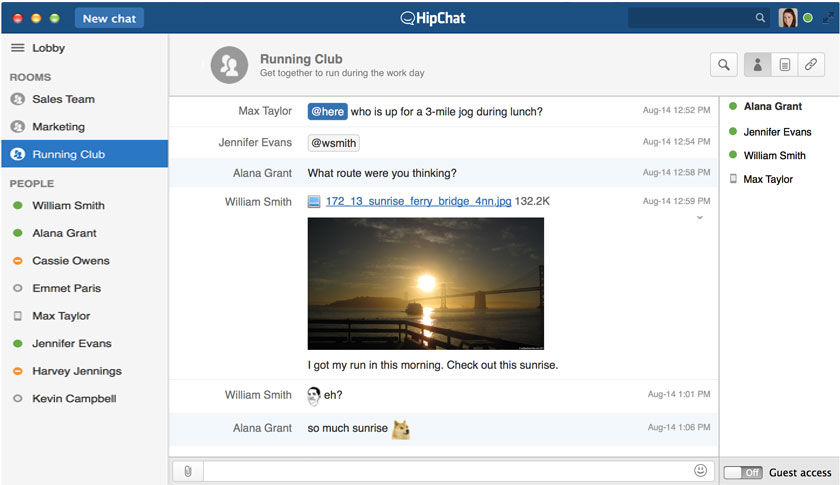Show the room members people panel
840x485 pixels.
pyautogui.click(x=757, y=65)
